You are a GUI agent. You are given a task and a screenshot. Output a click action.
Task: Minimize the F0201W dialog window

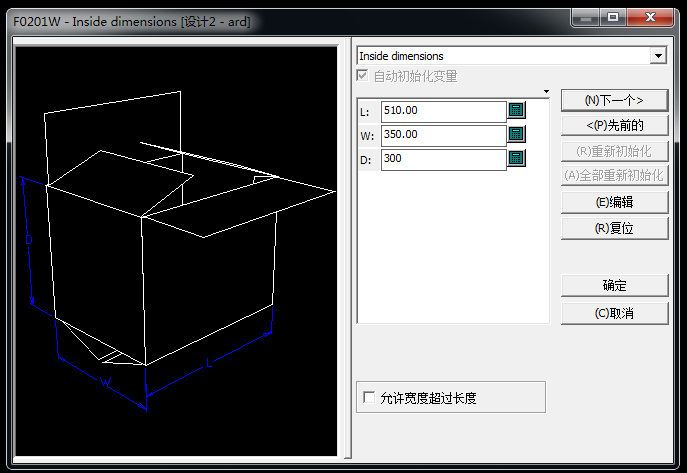coord(585,16)
